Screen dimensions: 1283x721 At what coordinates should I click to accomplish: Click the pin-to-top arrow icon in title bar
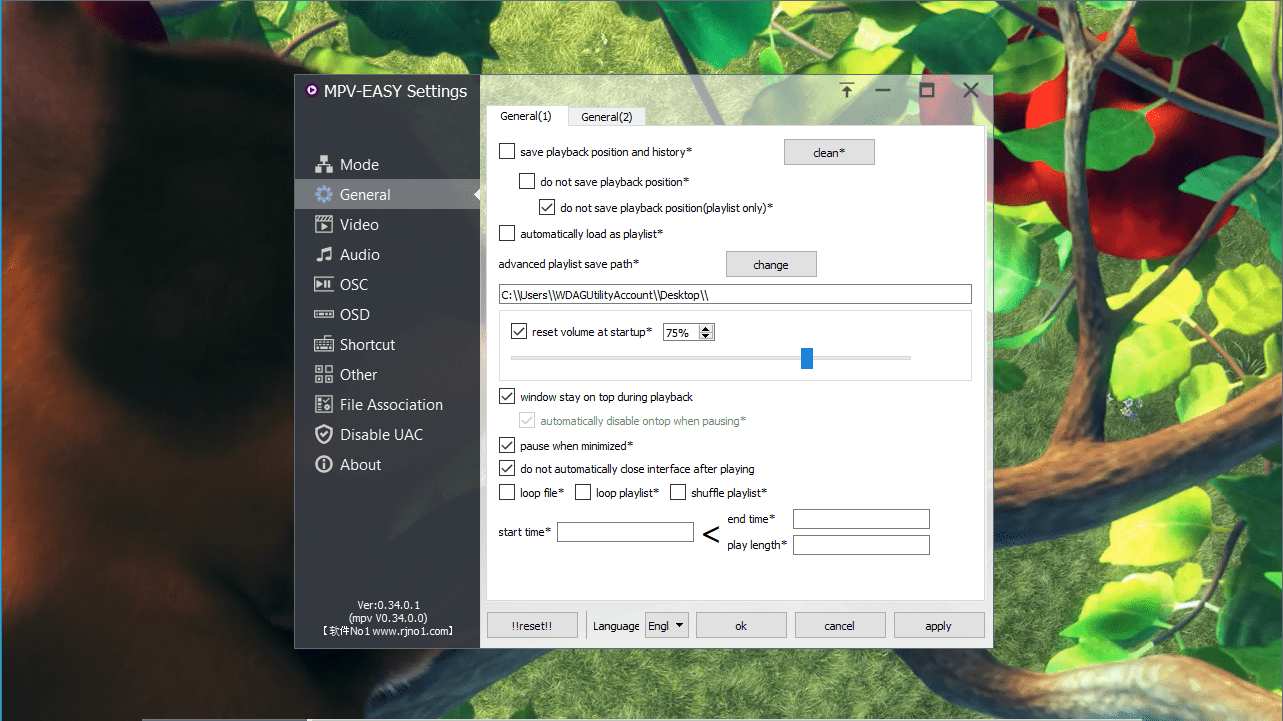847,91
